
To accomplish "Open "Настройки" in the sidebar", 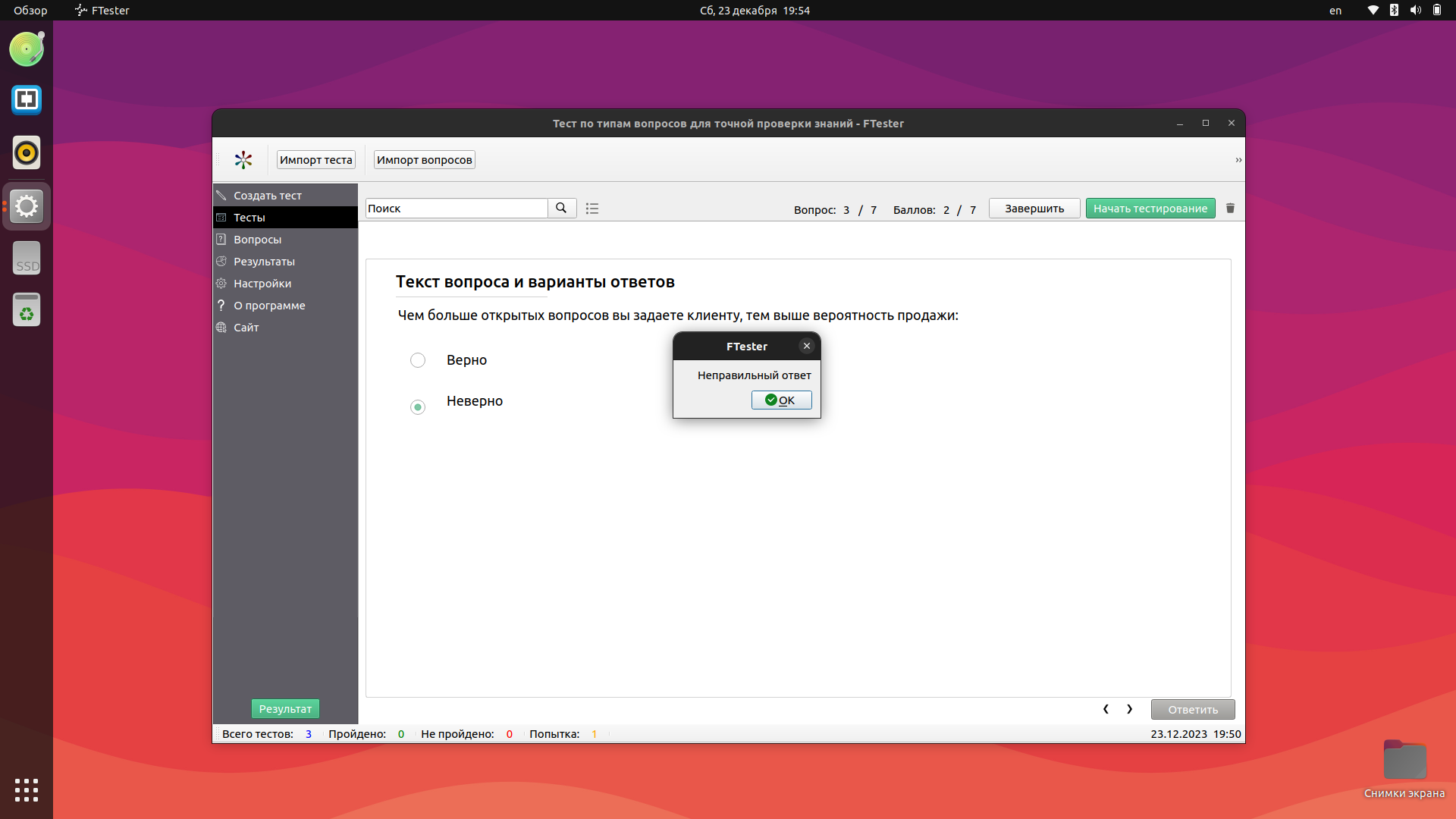I will point(262,284).
